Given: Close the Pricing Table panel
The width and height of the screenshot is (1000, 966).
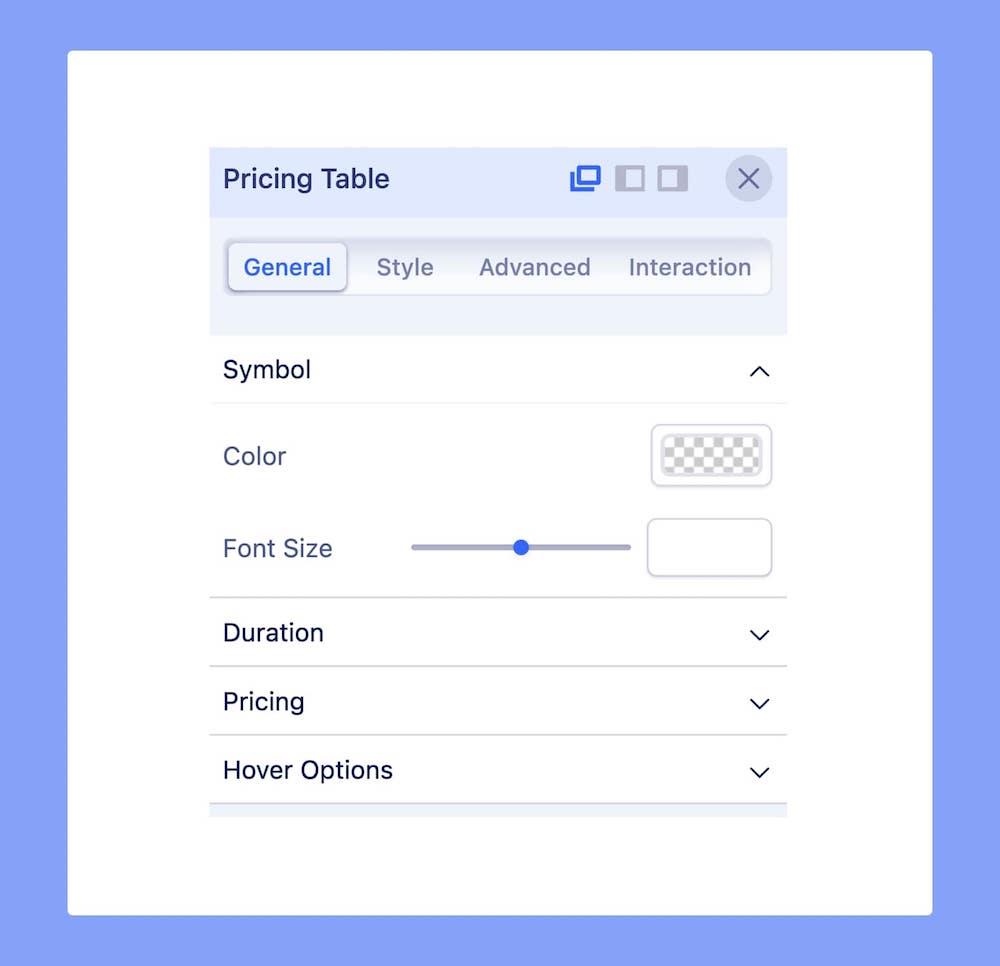Looking at the screenshot, I should (748, 179).
